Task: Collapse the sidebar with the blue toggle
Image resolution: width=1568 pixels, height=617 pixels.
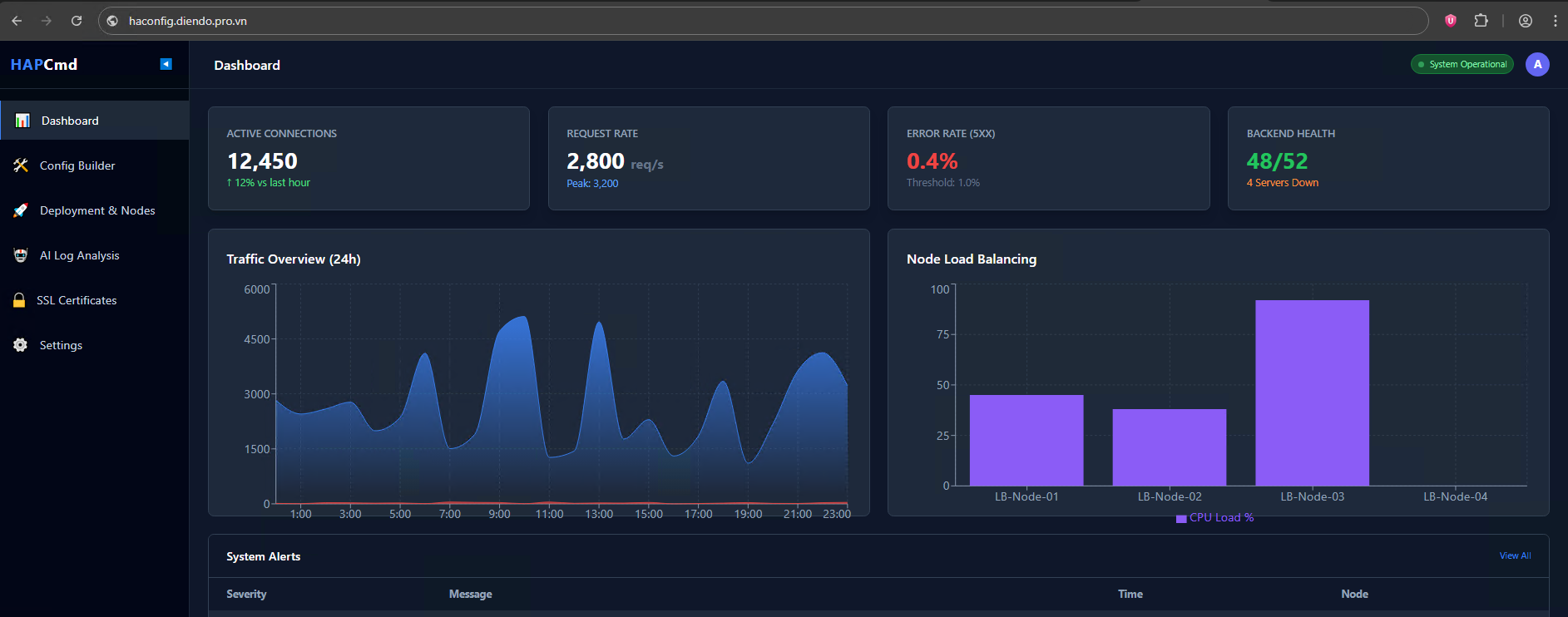Action: click(166, 64)
